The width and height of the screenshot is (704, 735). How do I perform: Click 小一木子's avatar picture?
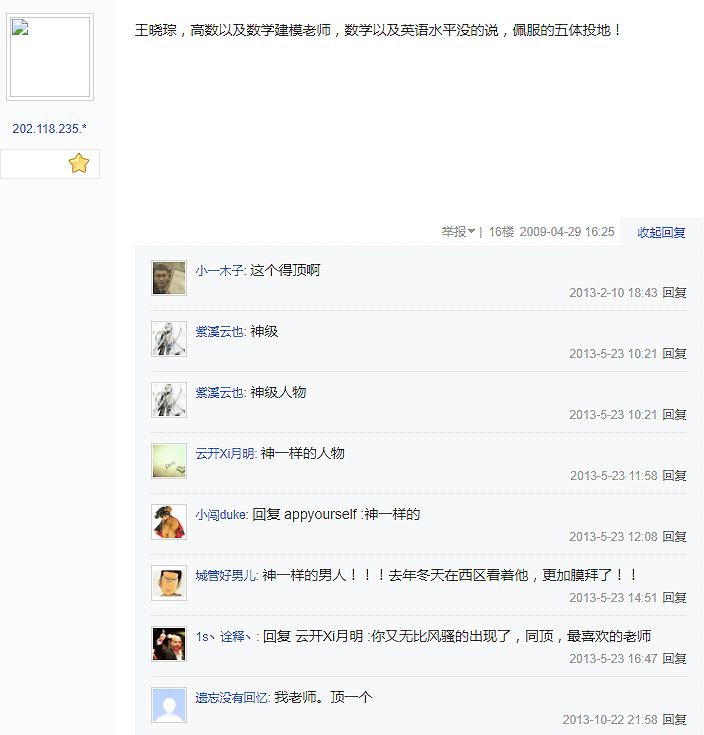(169, 278)
